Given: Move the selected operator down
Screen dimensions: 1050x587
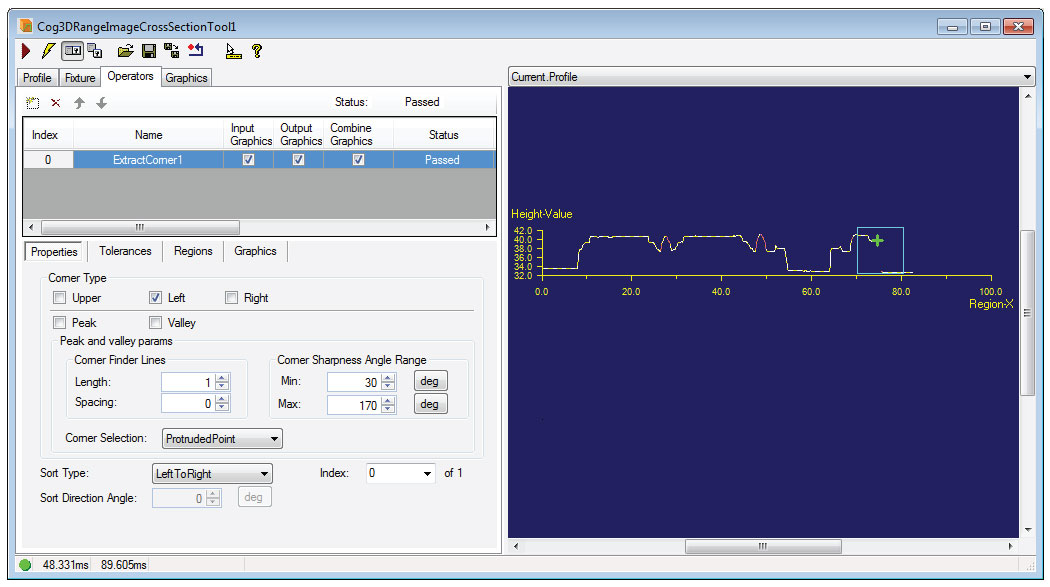Looking at the screenshot, I should coord(102,103).
